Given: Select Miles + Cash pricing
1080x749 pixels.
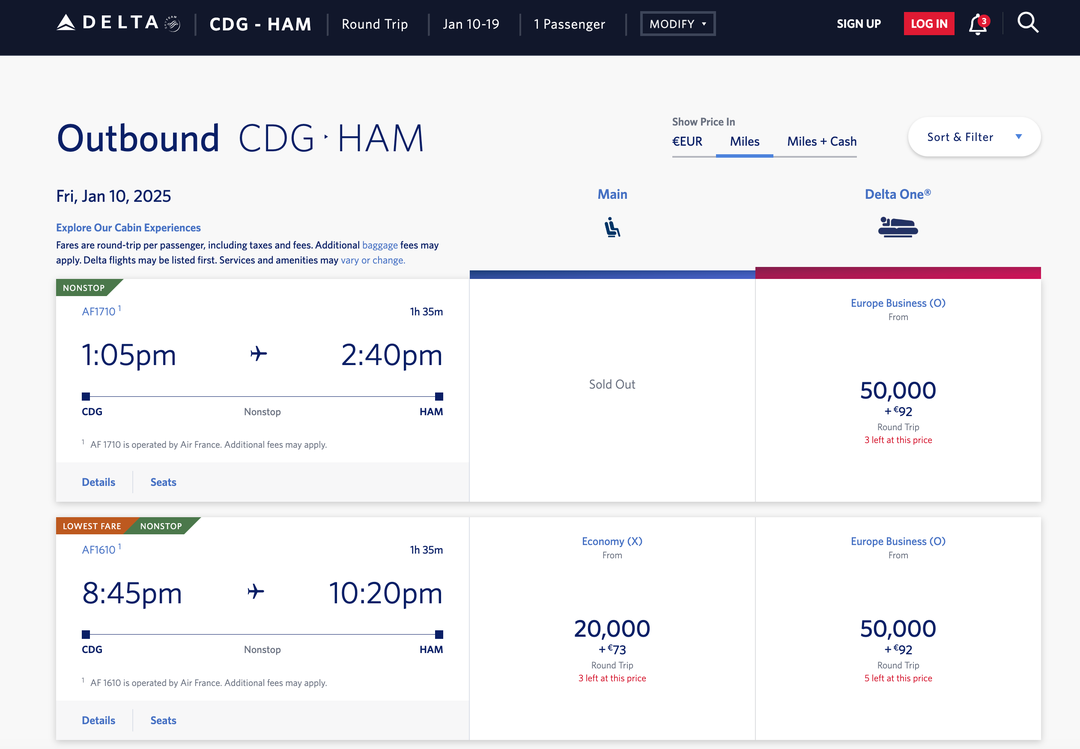Looking at the screenshot, I should click(x=820, y=142).
